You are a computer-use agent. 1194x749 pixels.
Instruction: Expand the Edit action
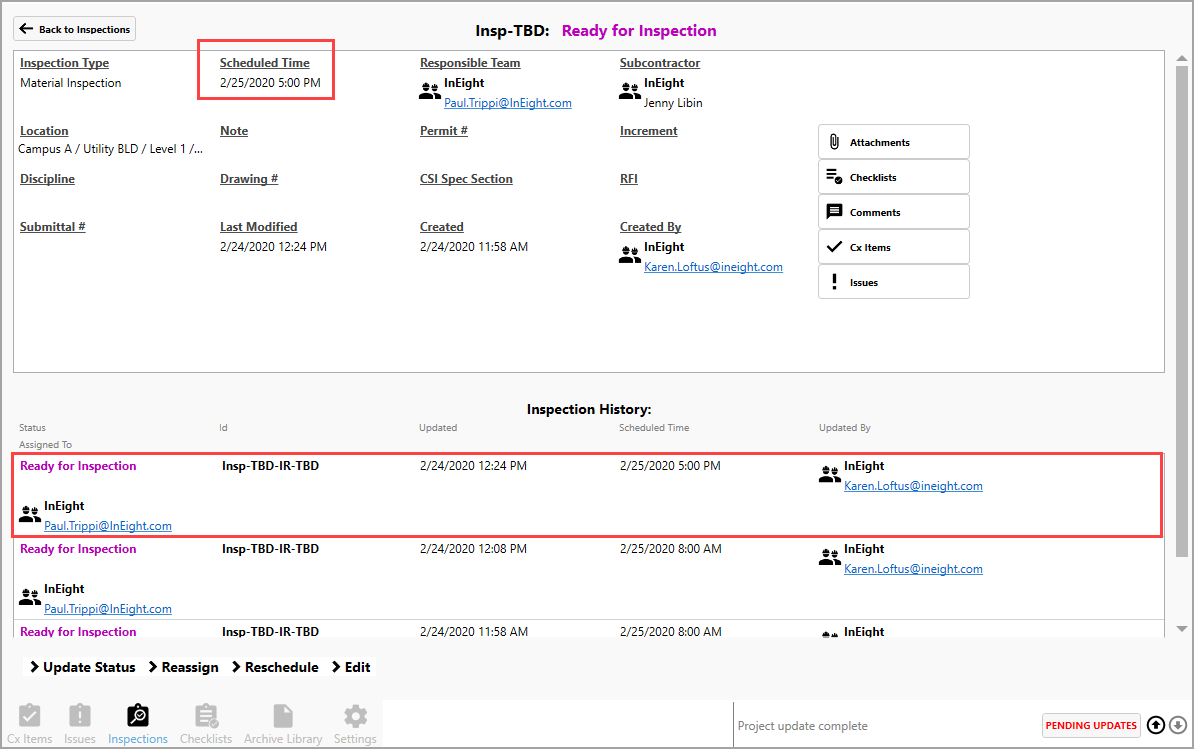(351, 667)
